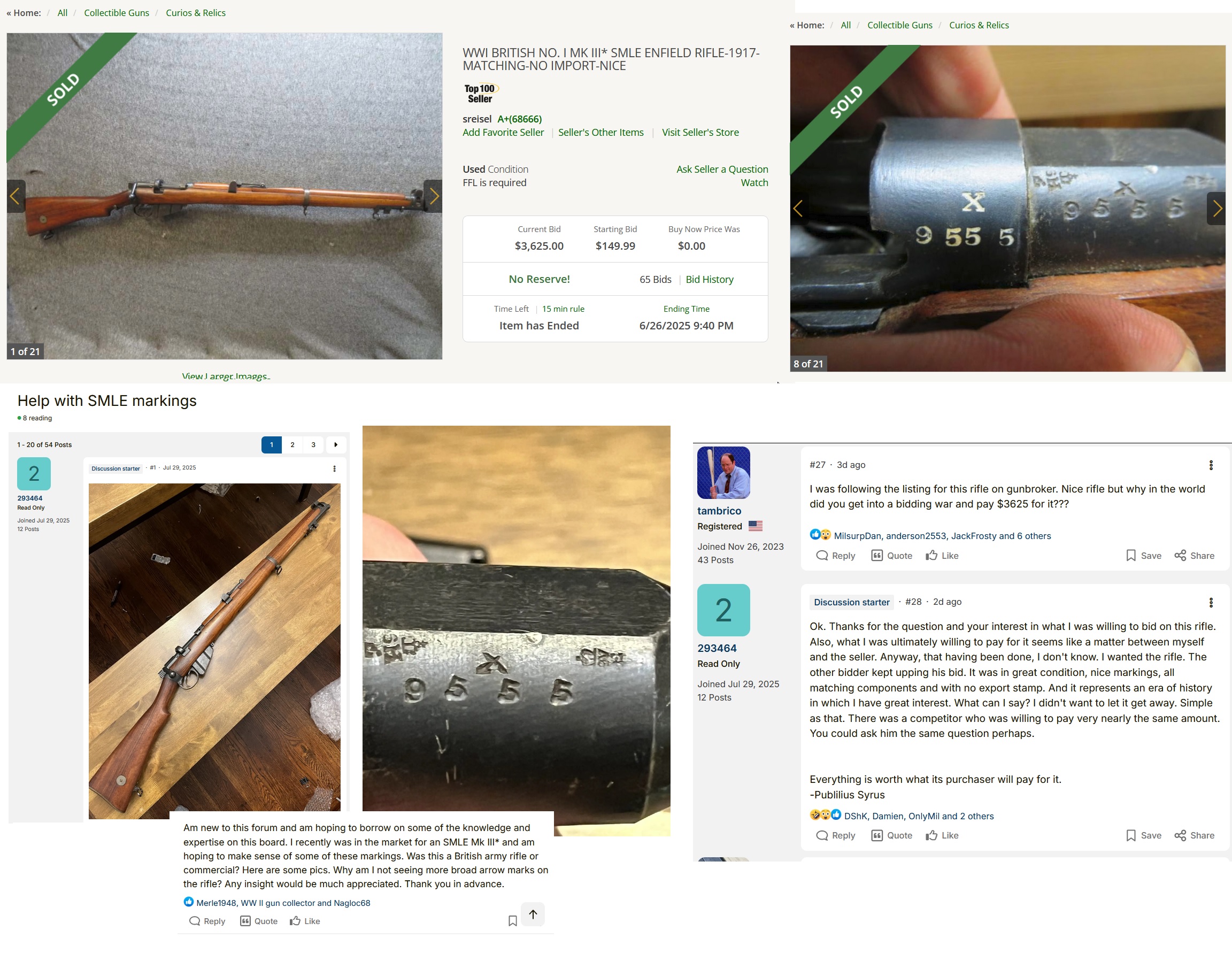Quote post #27 by tambrico
The image size is (1232, 969).
pyautogui.click(x=891, y=556)
